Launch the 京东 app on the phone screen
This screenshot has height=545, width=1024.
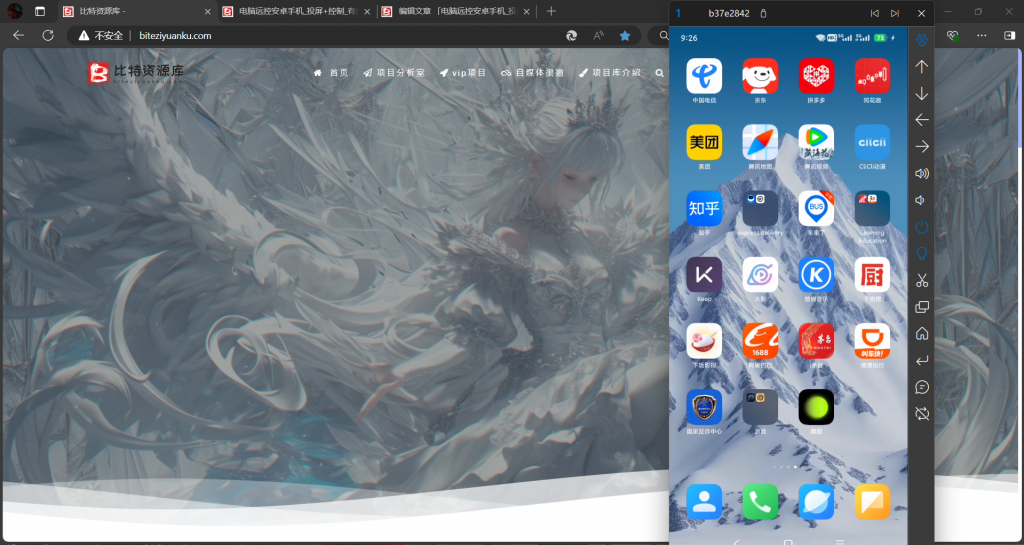[760, 76]
